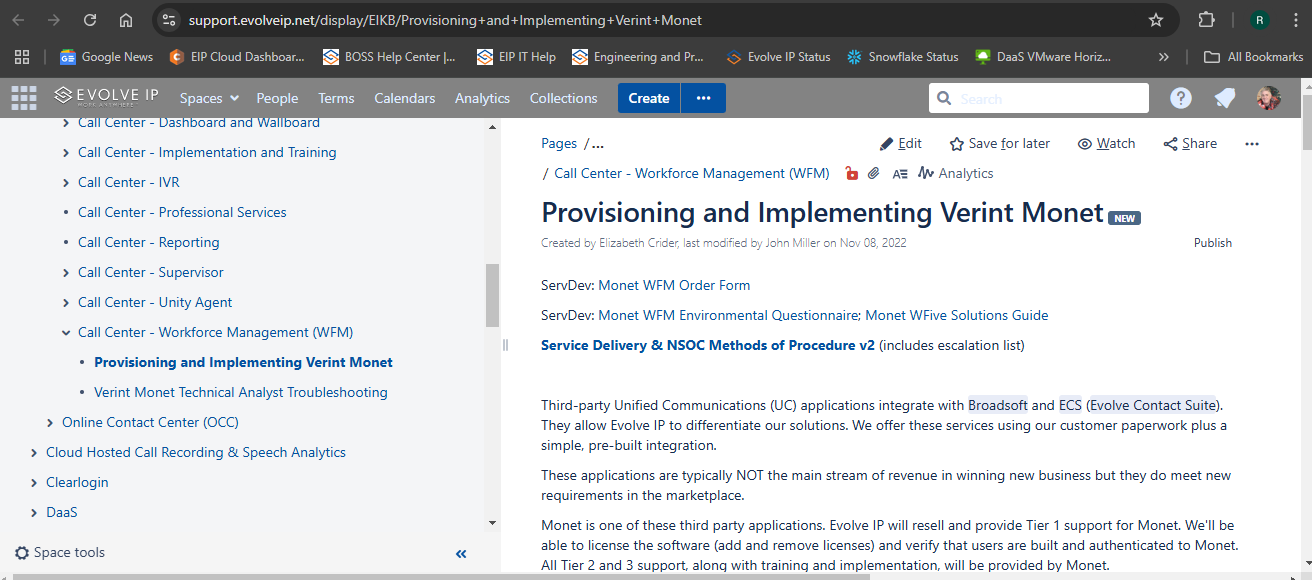The width and height of the screenshot is (1312, 580).
Task: Click the Help question mark icon
Action: (x=1181, y=98)
